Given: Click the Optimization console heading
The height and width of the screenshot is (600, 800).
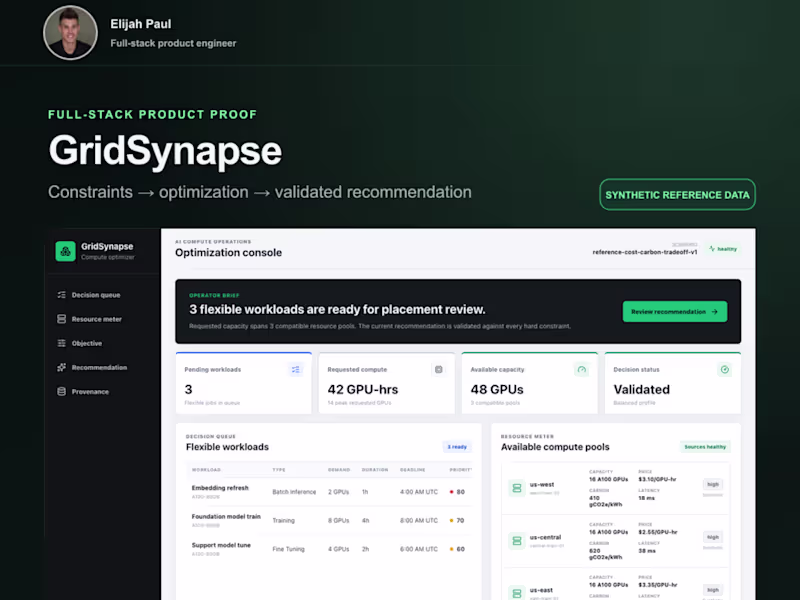Looking at the screenshot, I should coord(228,253).
